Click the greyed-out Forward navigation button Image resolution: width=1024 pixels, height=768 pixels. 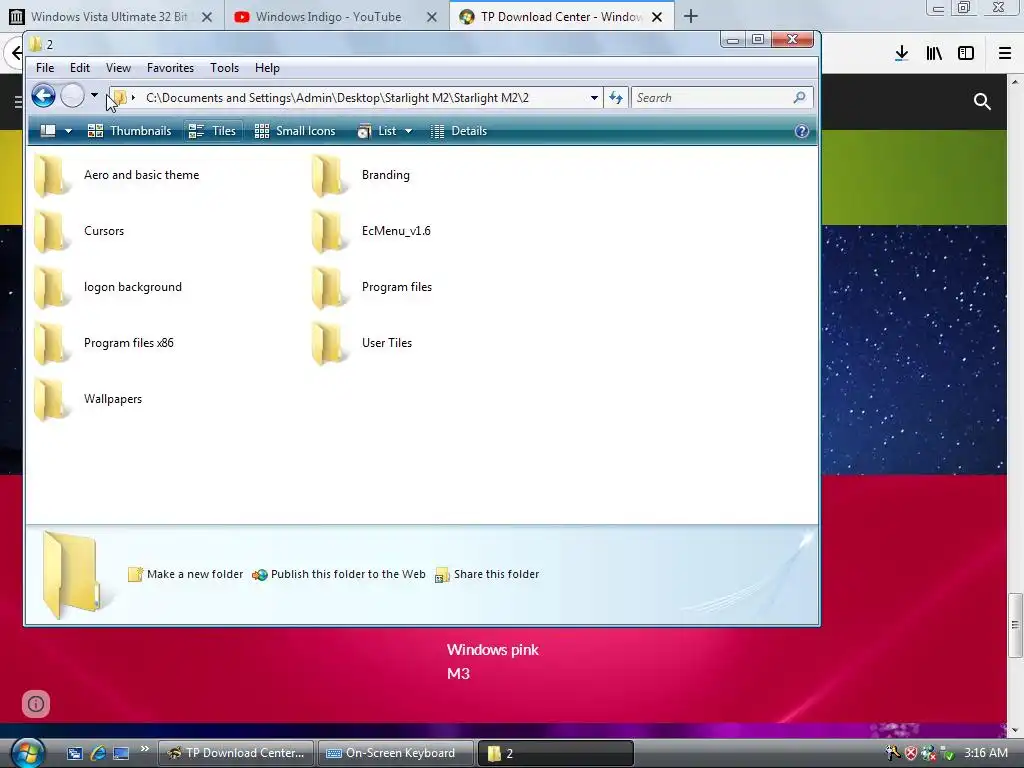(x=72, y=97)
